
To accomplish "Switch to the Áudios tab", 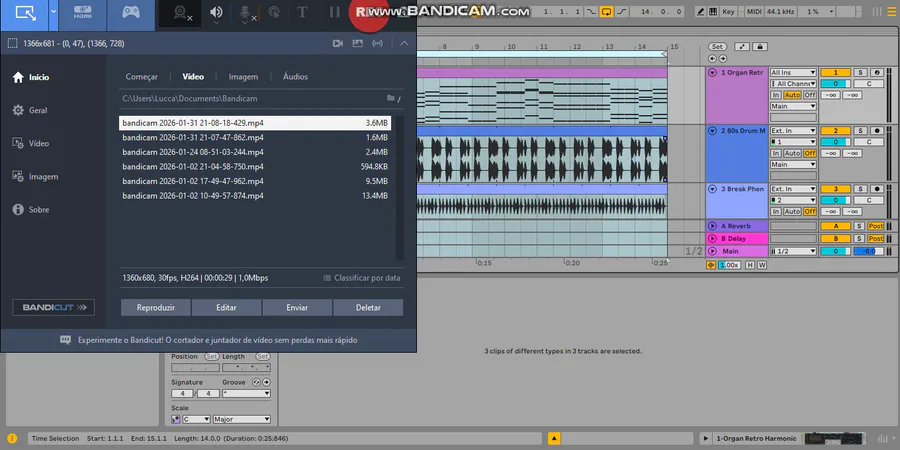I will pyautogui.click(x=296, y=76).
